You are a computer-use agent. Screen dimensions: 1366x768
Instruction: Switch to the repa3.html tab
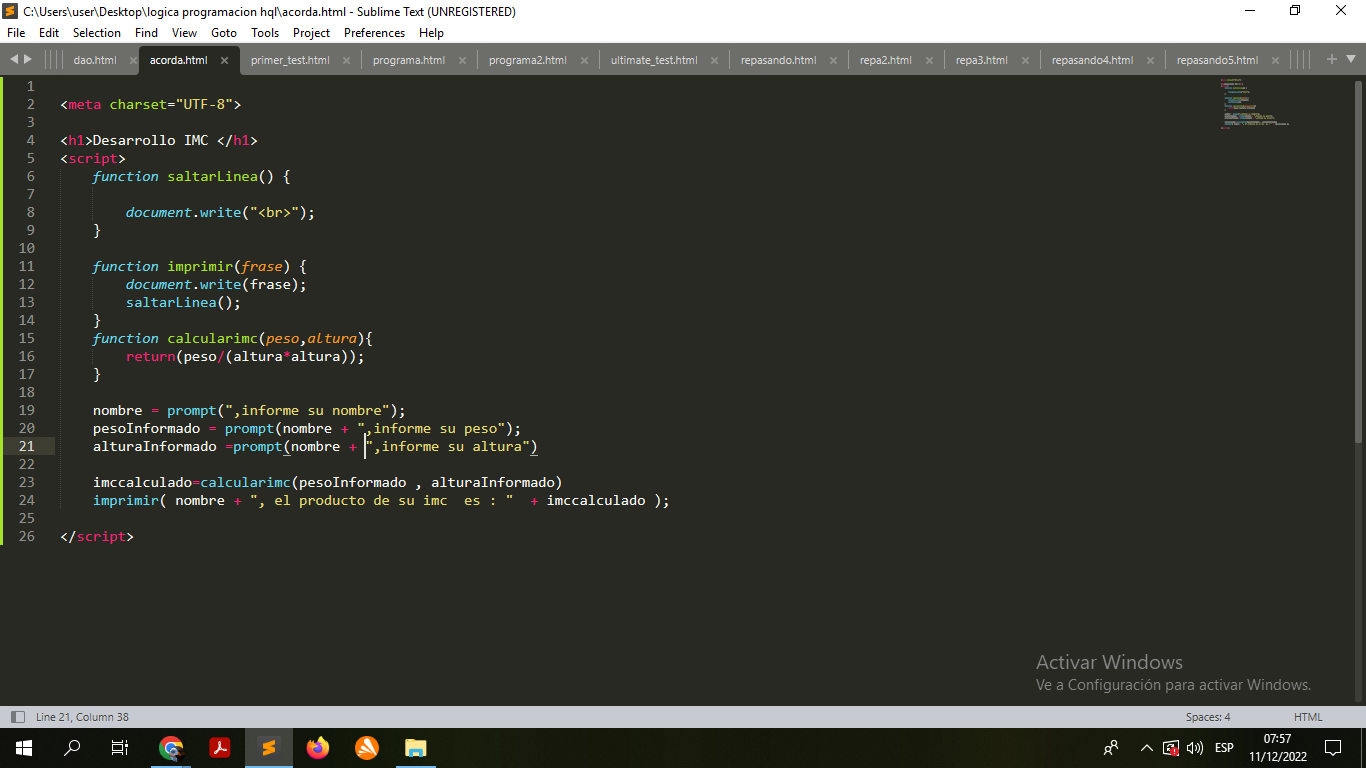coord(982,60)
